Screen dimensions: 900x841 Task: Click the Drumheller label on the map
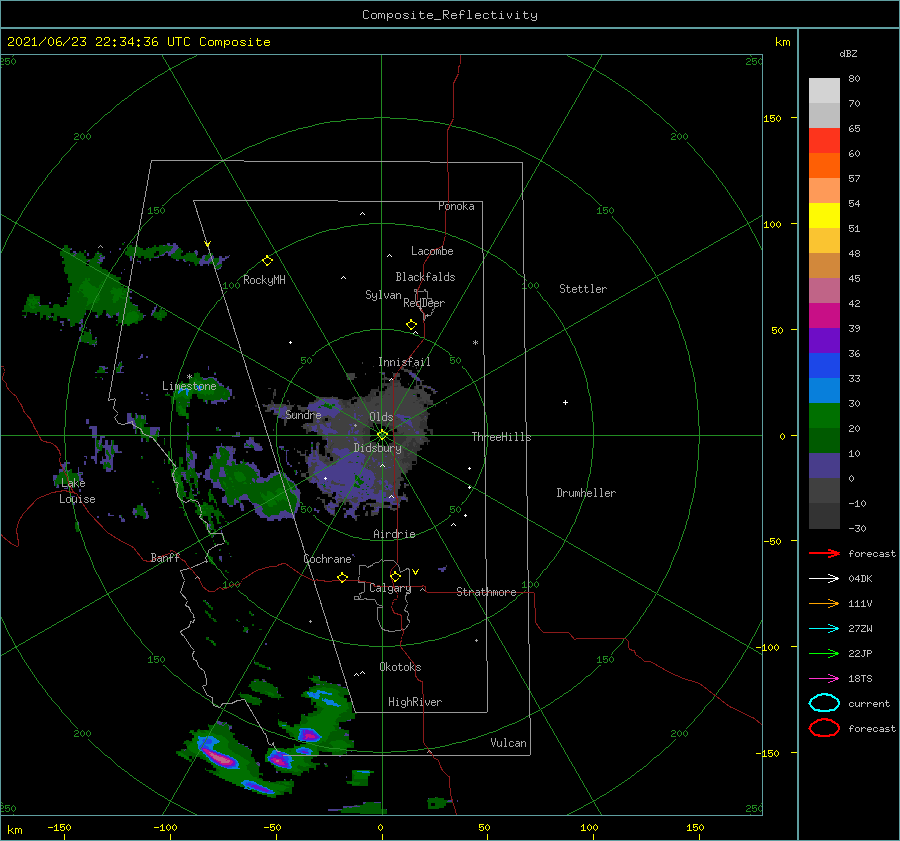586,493
